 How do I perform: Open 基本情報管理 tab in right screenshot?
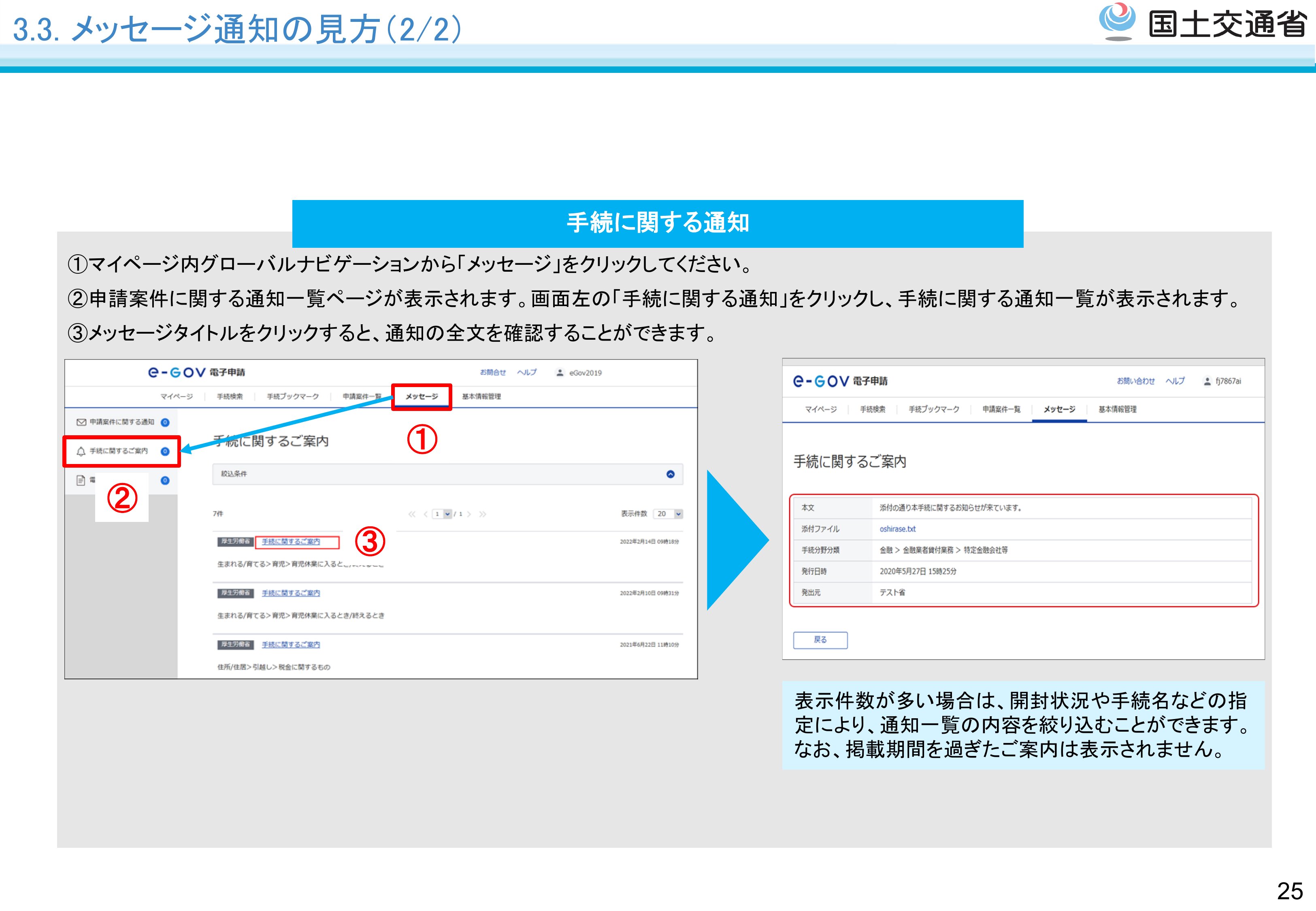click(1118, 409)
